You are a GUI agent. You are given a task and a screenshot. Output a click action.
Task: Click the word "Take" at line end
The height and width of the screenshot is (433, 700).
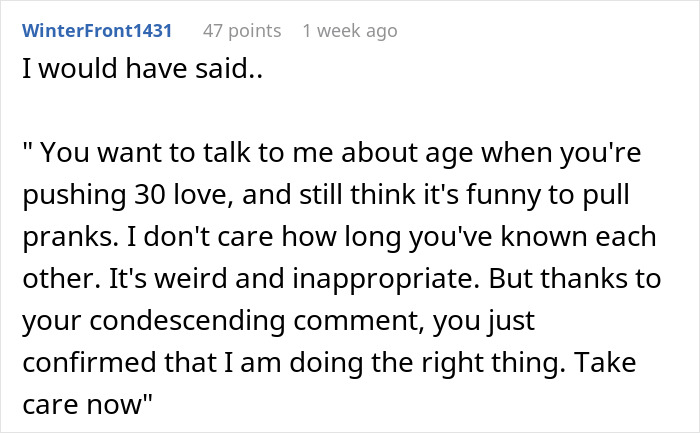click(604, 362)
